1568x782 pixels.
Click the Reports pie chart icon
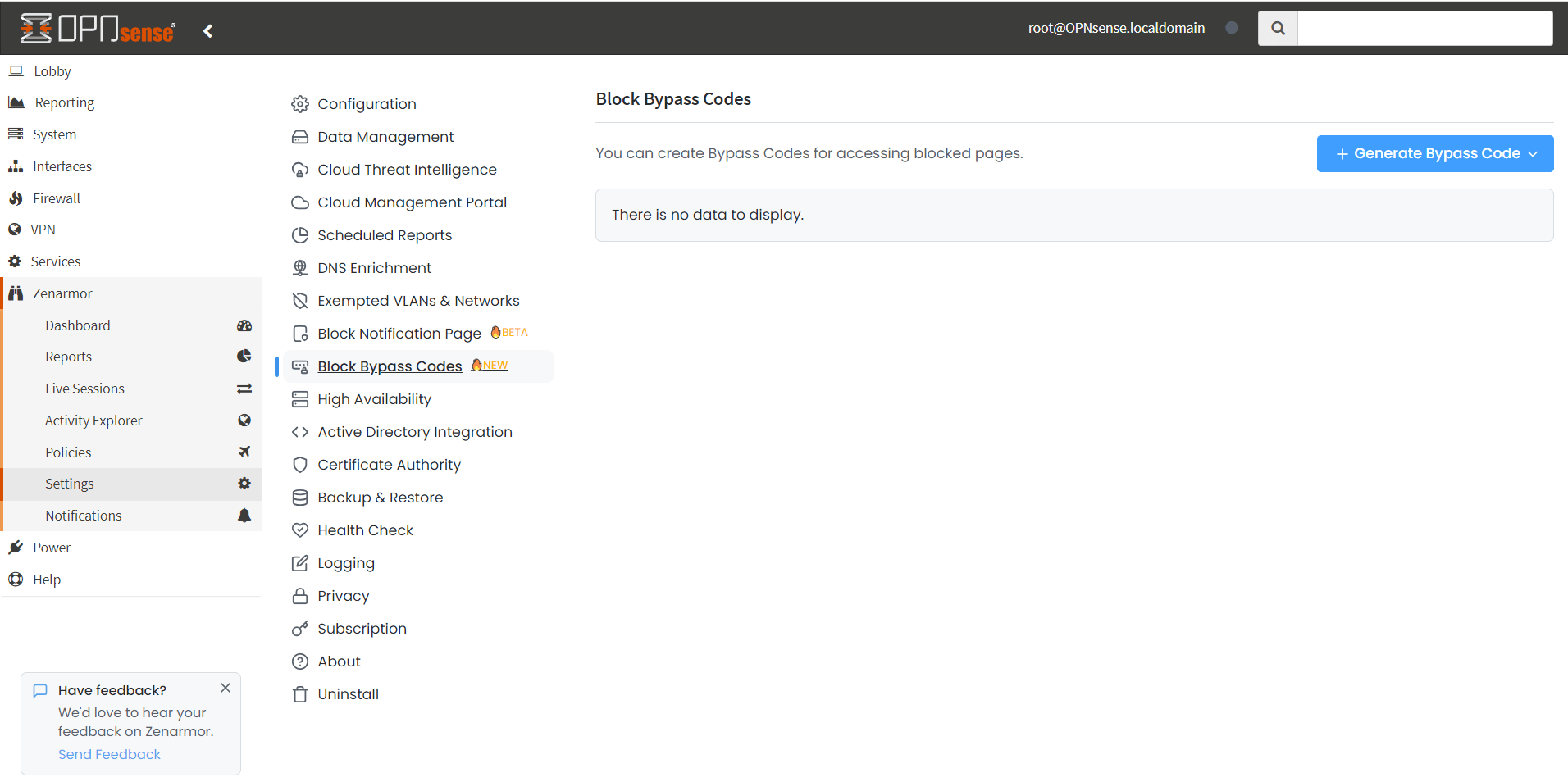[244, 357]
